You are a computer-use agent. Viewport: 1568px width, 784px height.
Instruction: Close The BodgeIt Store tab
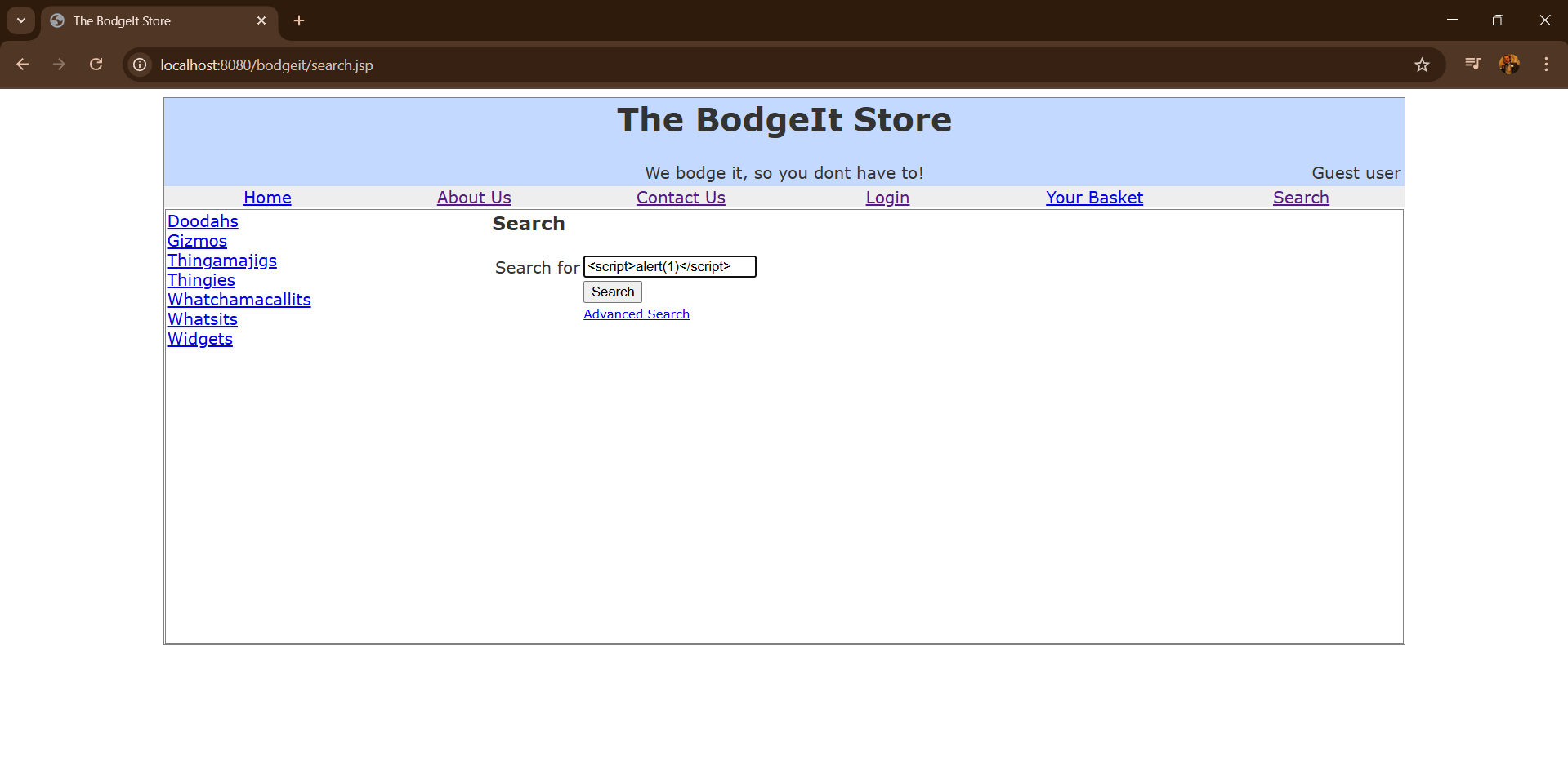(261, 20)
